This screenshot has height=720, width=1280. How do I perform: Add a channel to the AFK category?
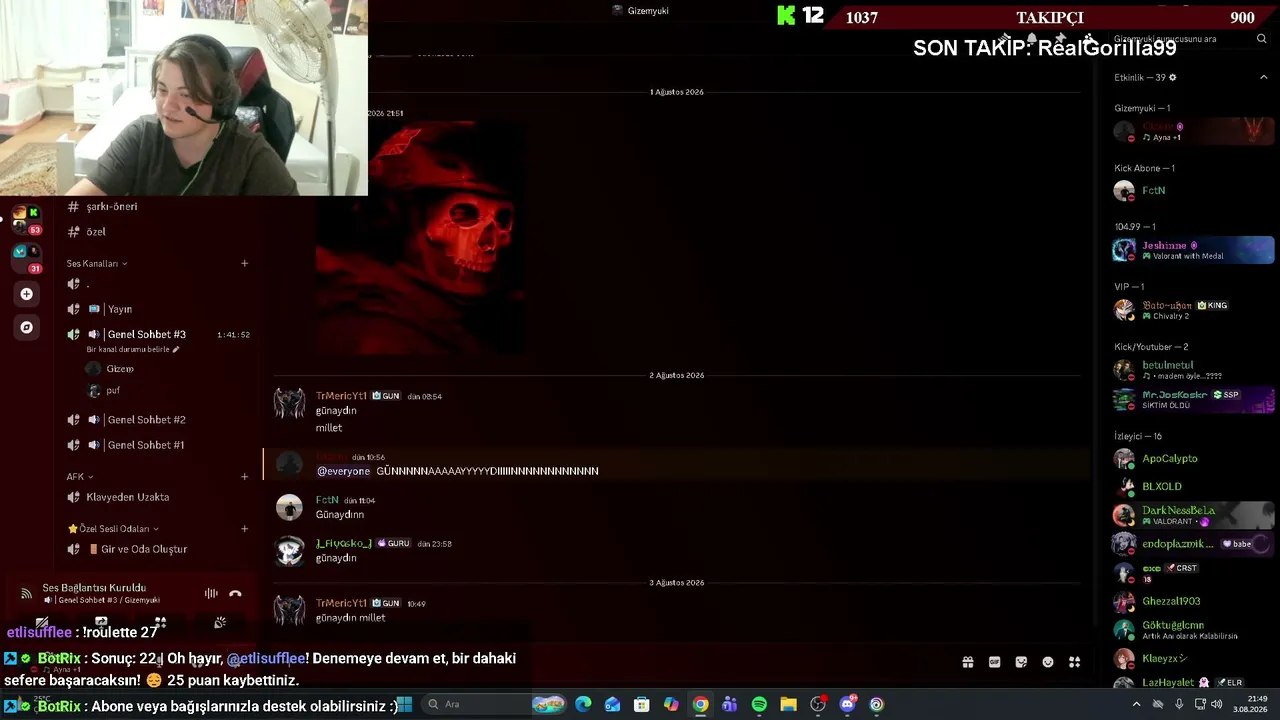244,477
